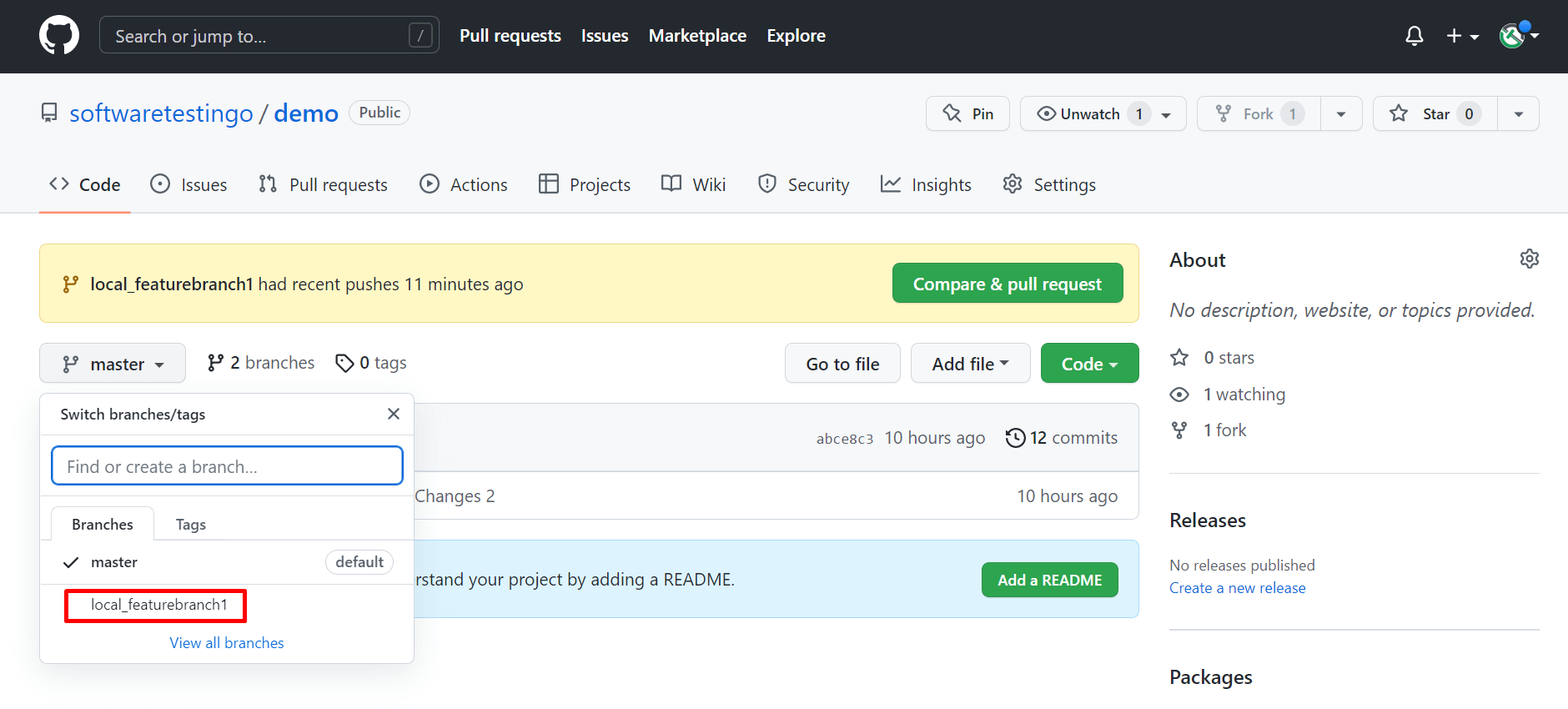Expand the plus create-new menu
This screenshot has height=709, width=1568.
pos(1462,36)
